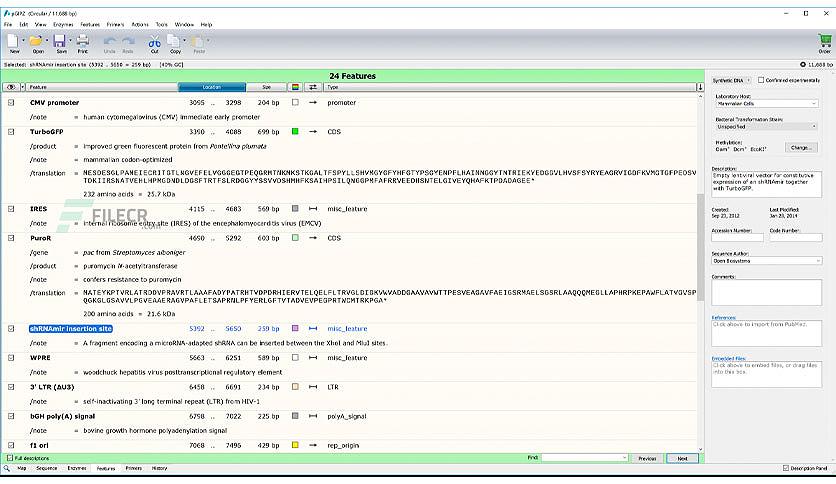836x484 pixels.
Task: Toggle the Full descriptions checkbox
Action: click(10, 458)
